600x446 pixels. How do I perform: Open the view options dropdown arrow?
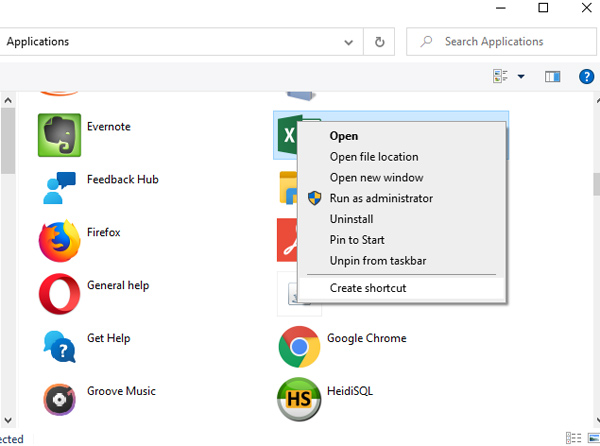click(521, 77)
